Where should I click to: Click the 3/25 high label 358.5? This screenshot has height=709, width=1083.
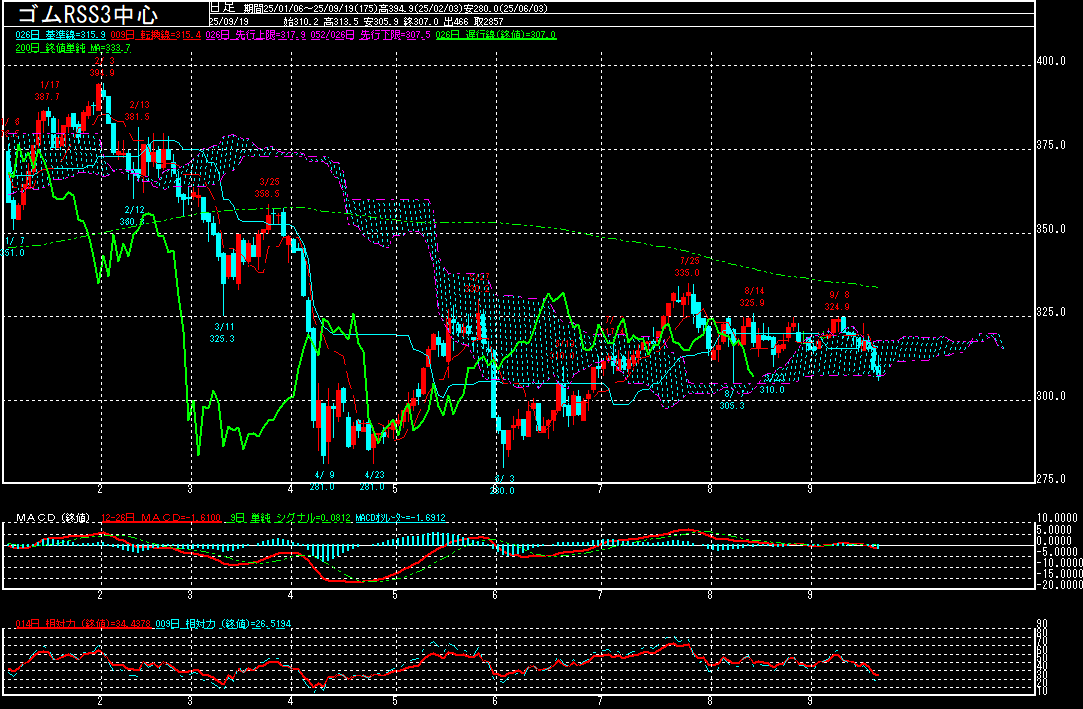click(267, 188)
